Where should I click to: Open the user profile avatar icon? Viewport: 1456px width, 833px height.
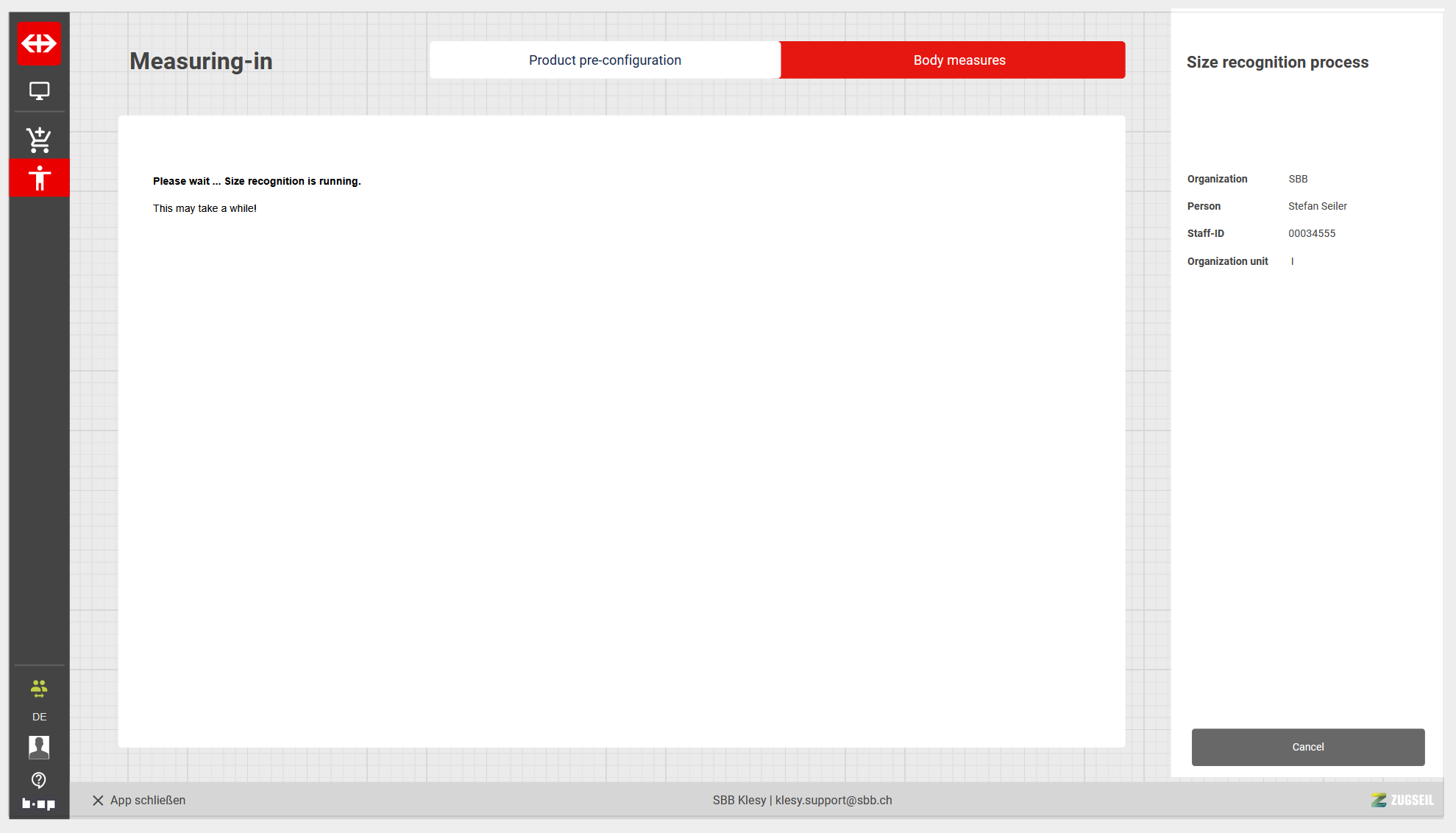pos(39,747)
